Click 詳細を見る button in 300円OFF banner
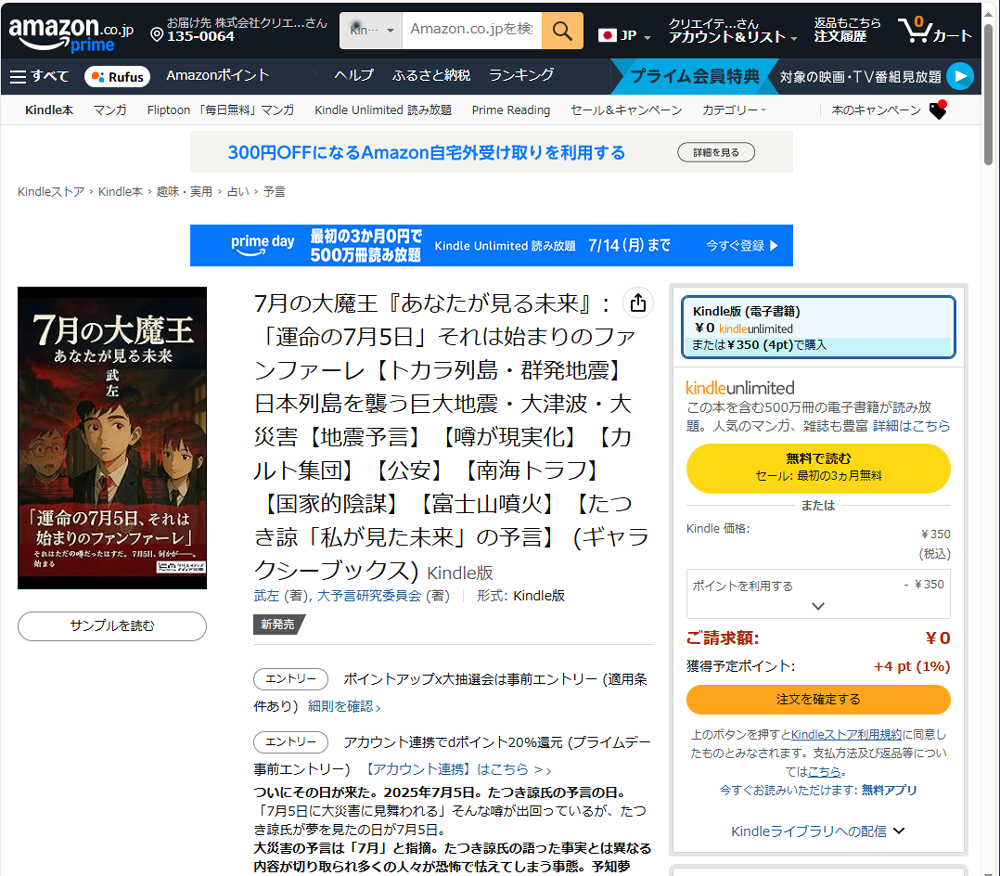Viewport: 1000px width, 876px height. [x=716, y=152]
